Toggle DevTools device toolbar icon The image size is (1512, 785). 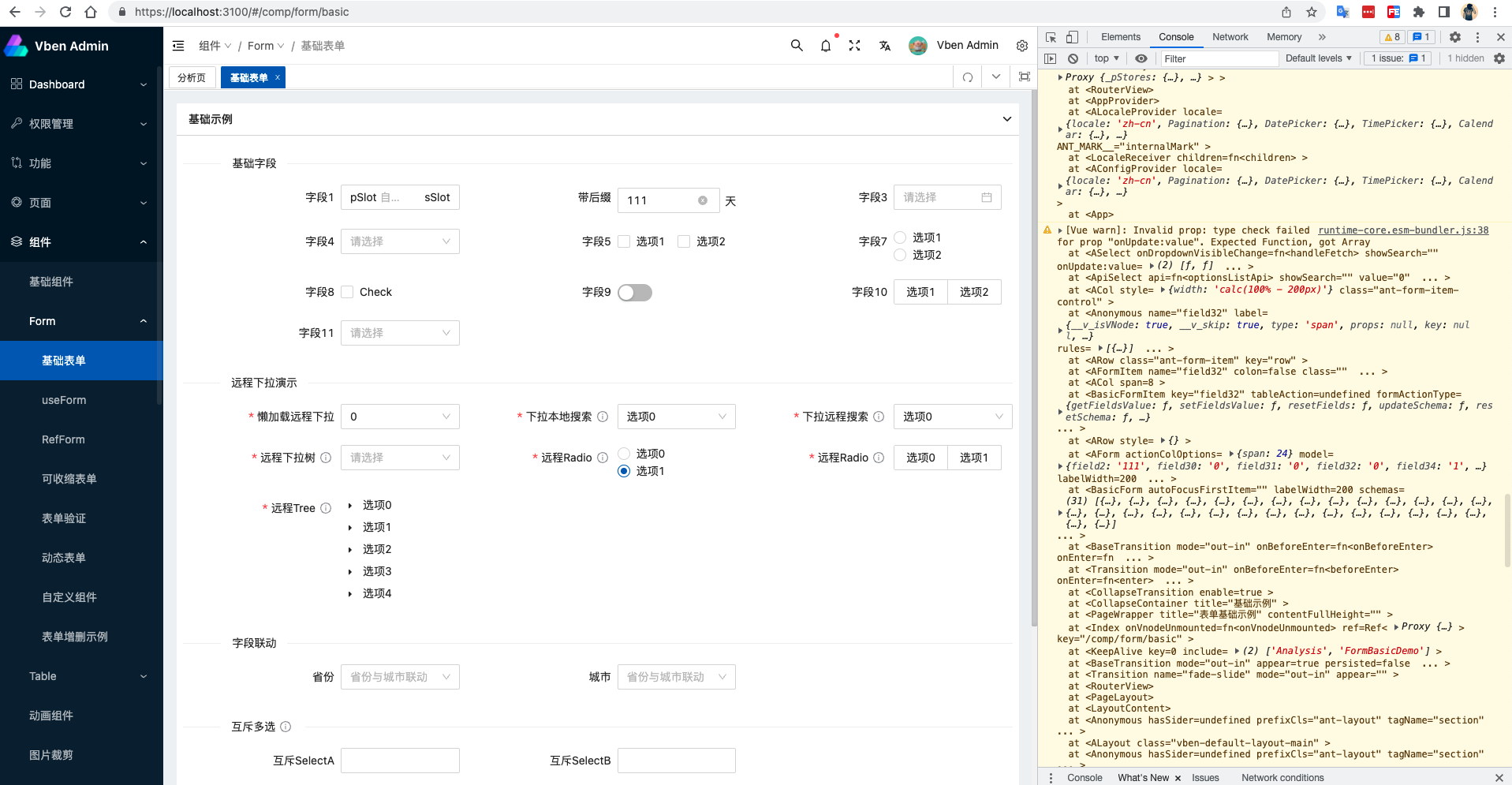click(1072, 37)
